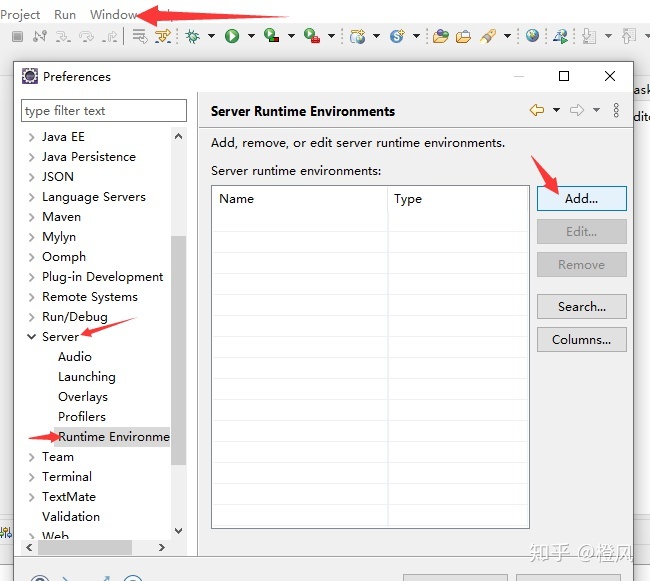Click the Previous Annotation toolbar icon

click(x=628, y=36)
